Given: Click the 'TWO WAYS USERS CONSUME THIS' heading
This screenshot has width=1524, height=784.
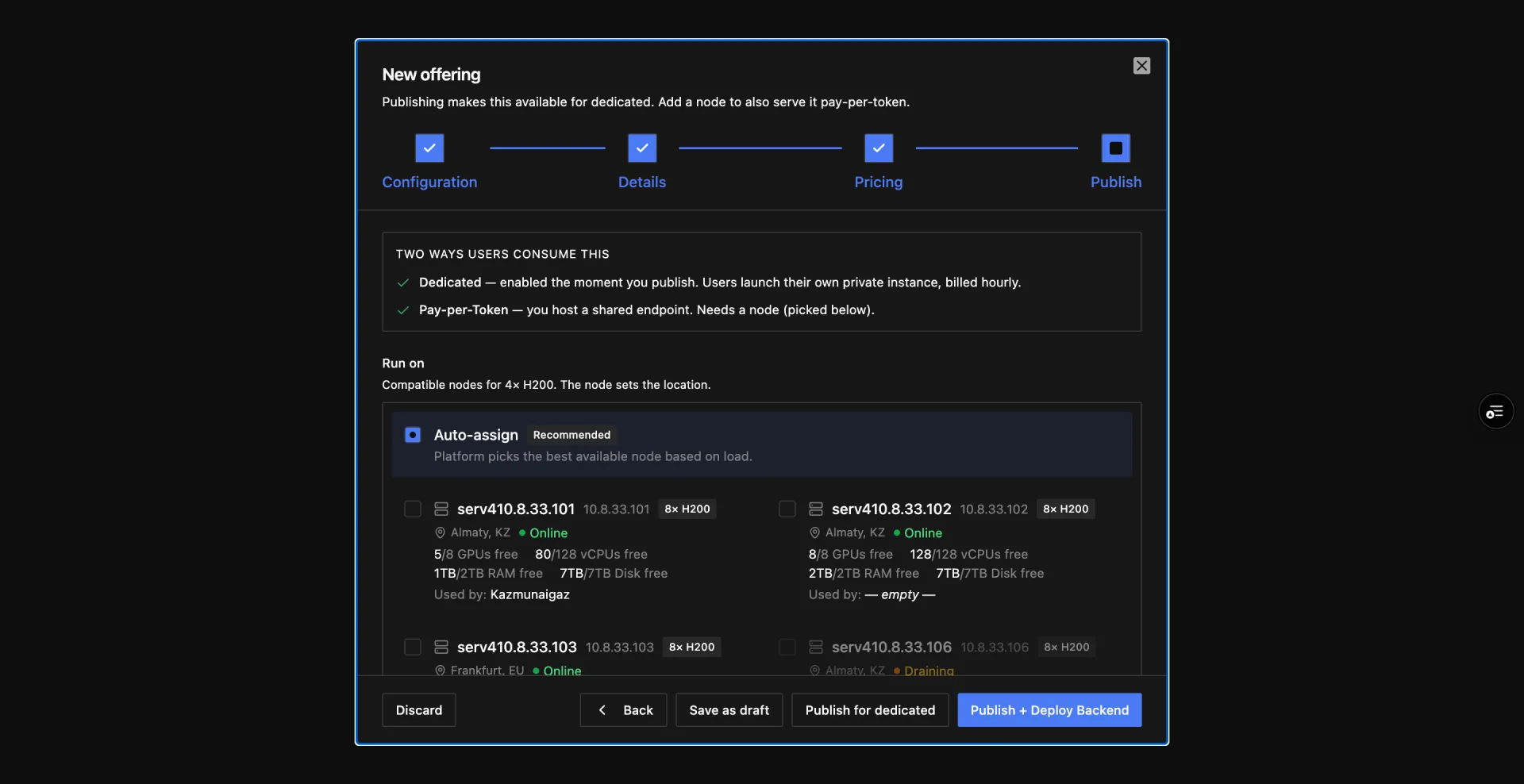Looking at the screenshot, I should 502,254.
